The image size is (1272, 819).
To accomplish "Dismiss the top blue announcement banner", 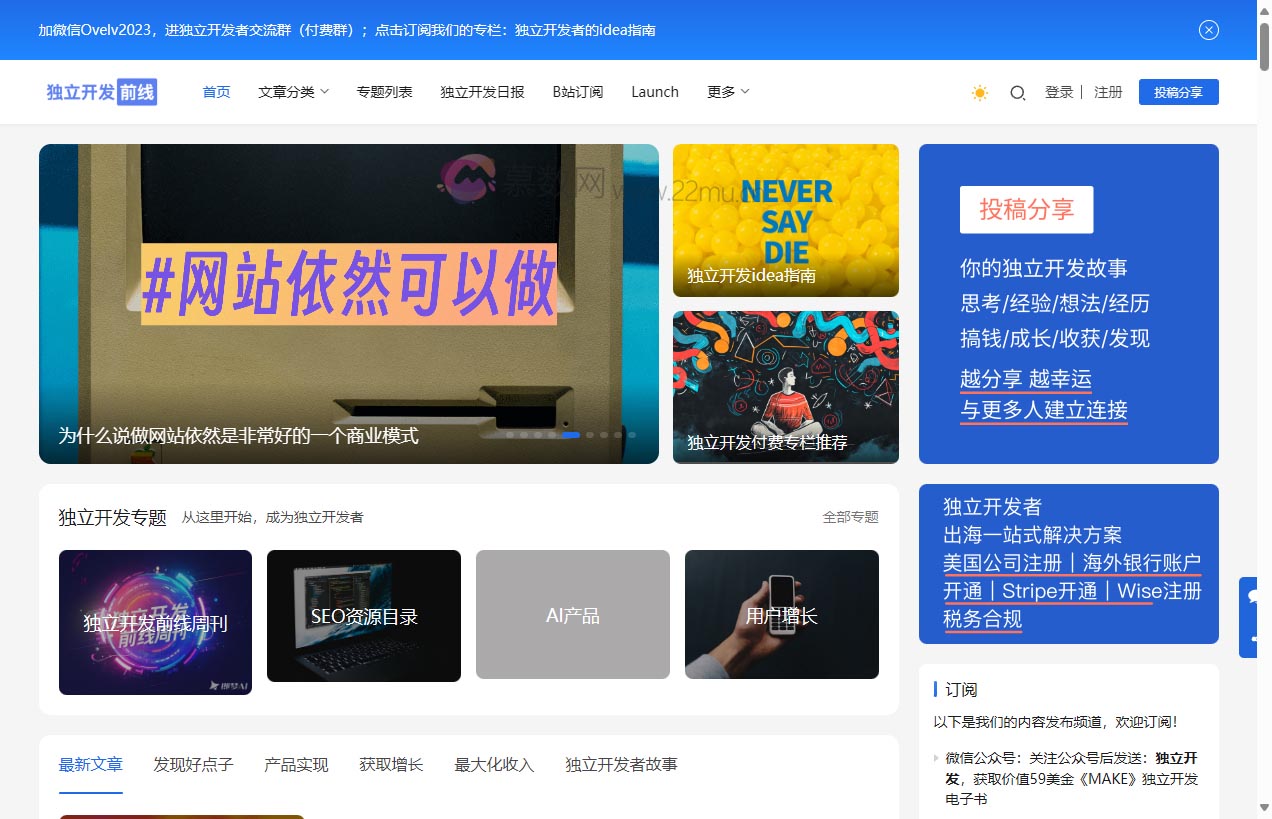I will tap(1209, 30).
